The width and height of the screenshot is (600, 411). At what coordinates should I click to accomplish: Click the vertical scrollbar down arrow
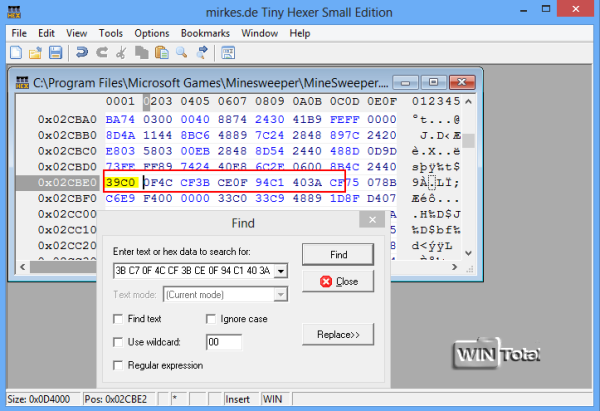point(469,253)
